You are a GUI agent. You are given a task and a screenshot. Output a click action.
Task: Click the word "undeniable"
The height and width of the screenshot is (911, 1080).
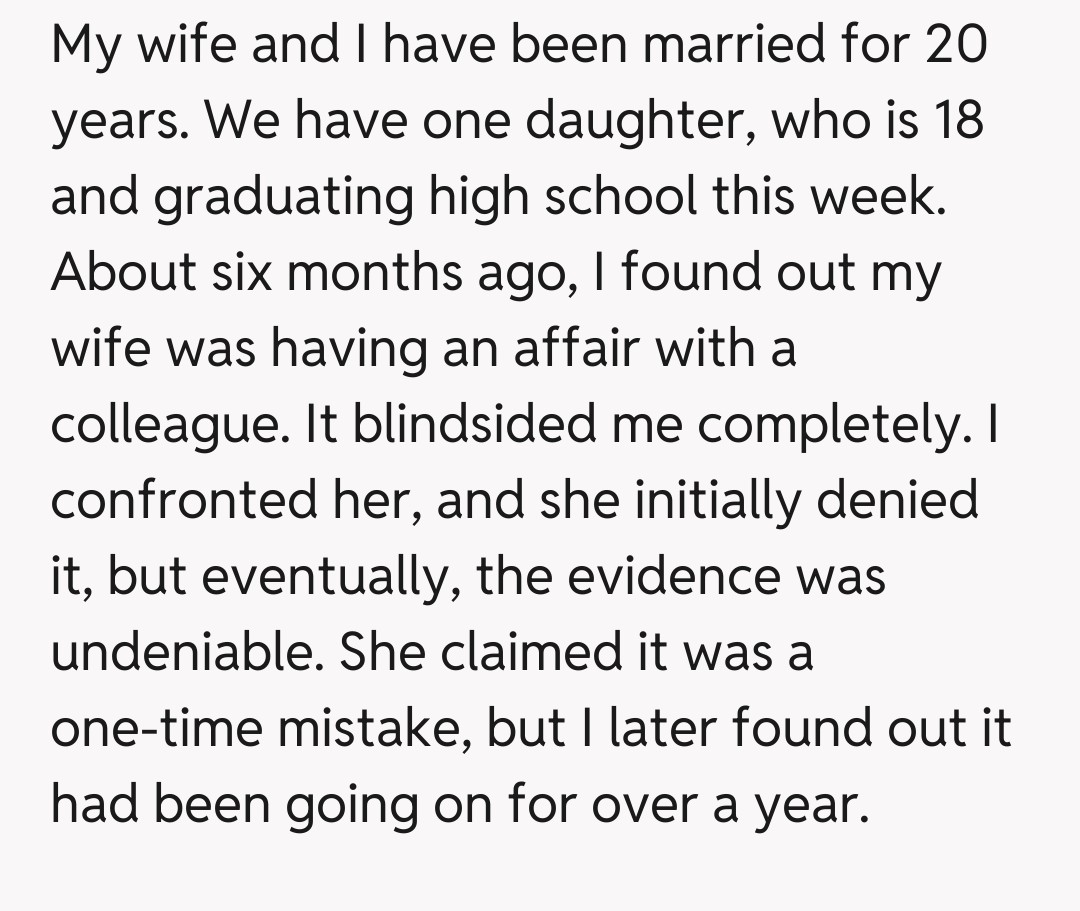[183, 652]
